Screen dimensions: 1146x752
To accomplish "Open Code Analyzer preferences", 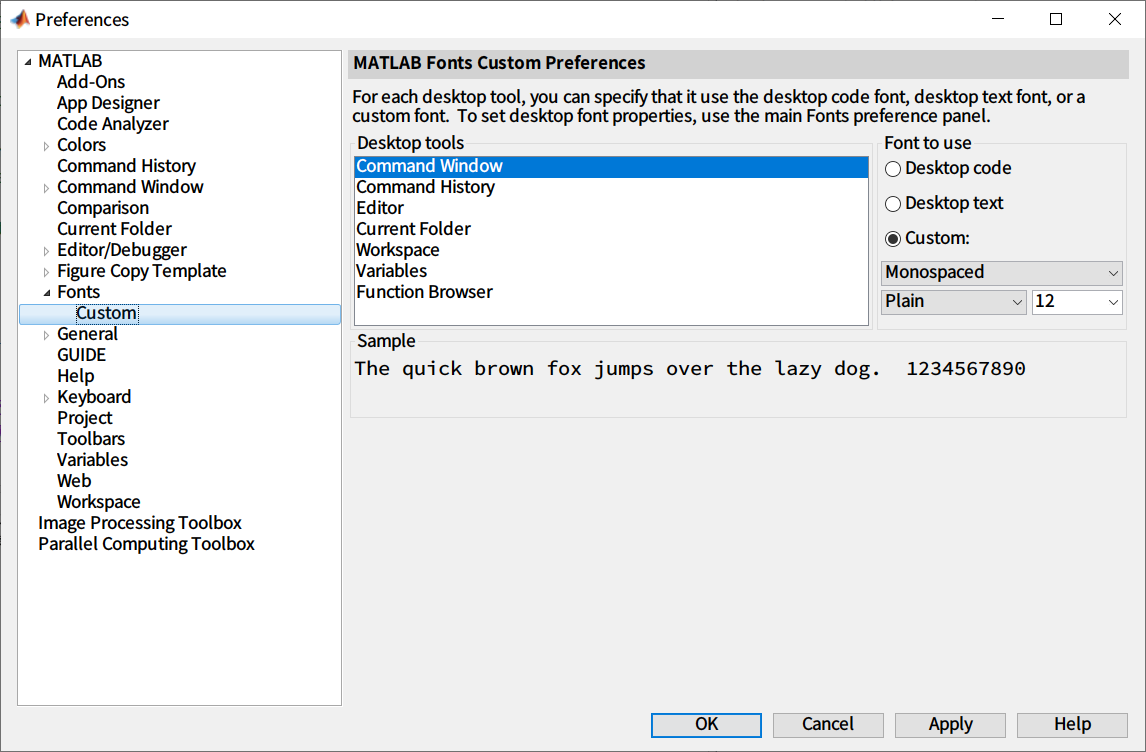I will [x=113, y=124].
